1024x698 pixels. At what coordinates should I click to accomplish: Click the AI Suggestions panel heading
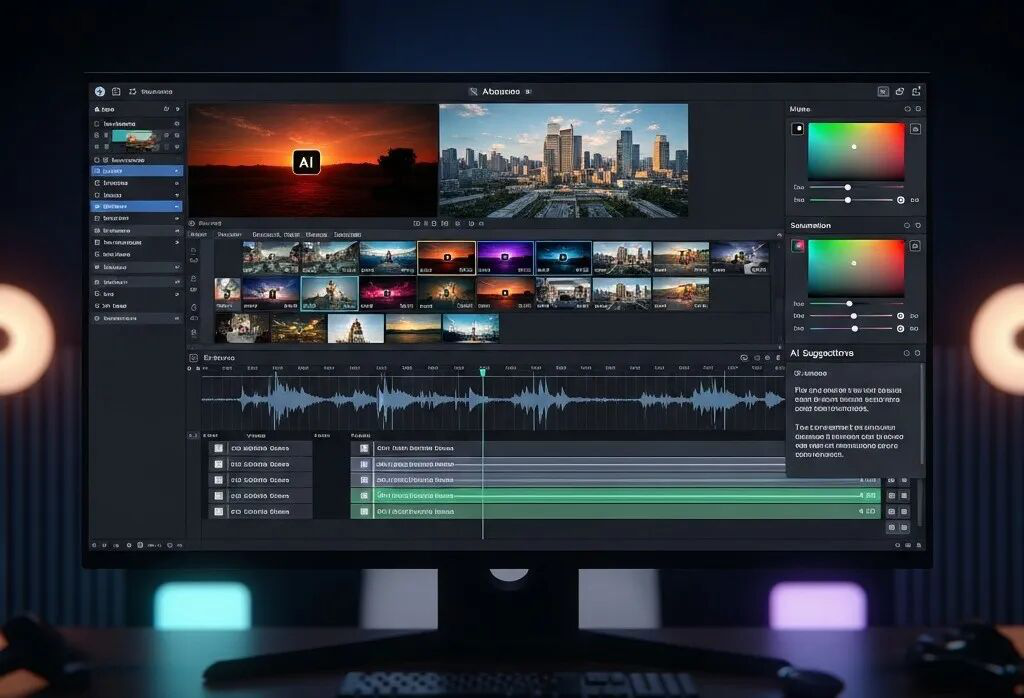[x=822, y=353]
